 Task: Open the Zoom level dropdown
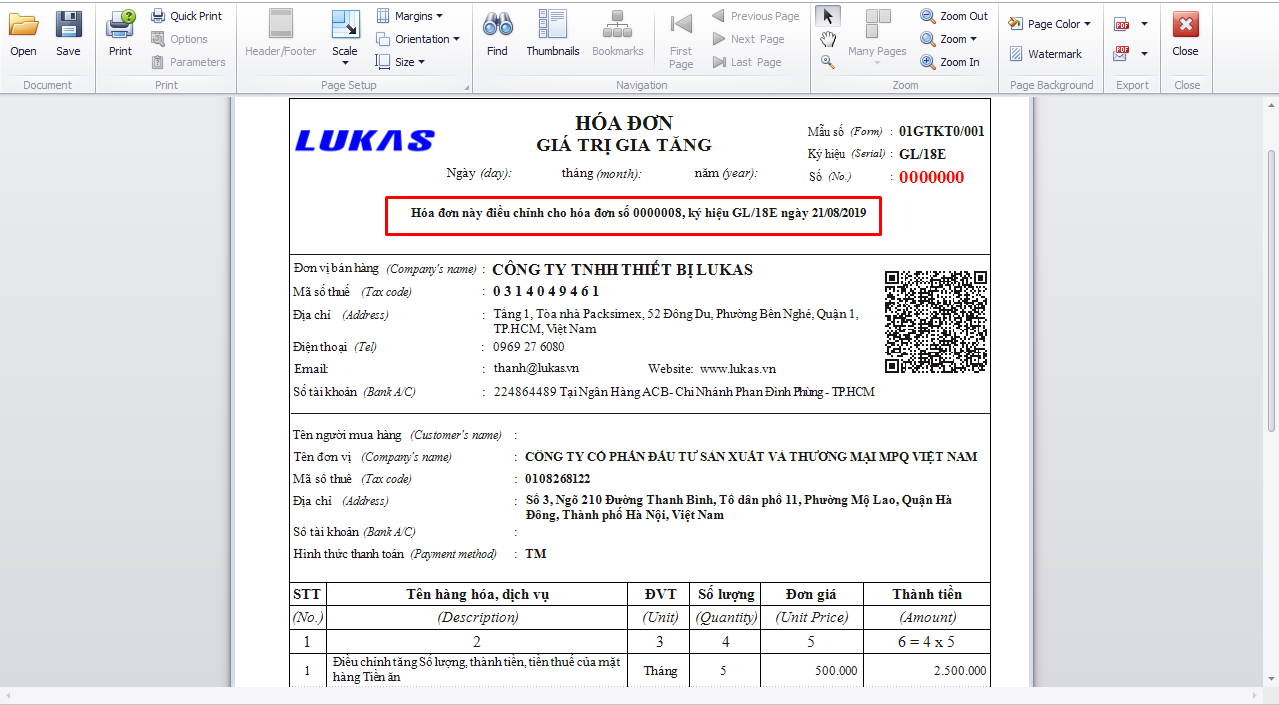948,39
